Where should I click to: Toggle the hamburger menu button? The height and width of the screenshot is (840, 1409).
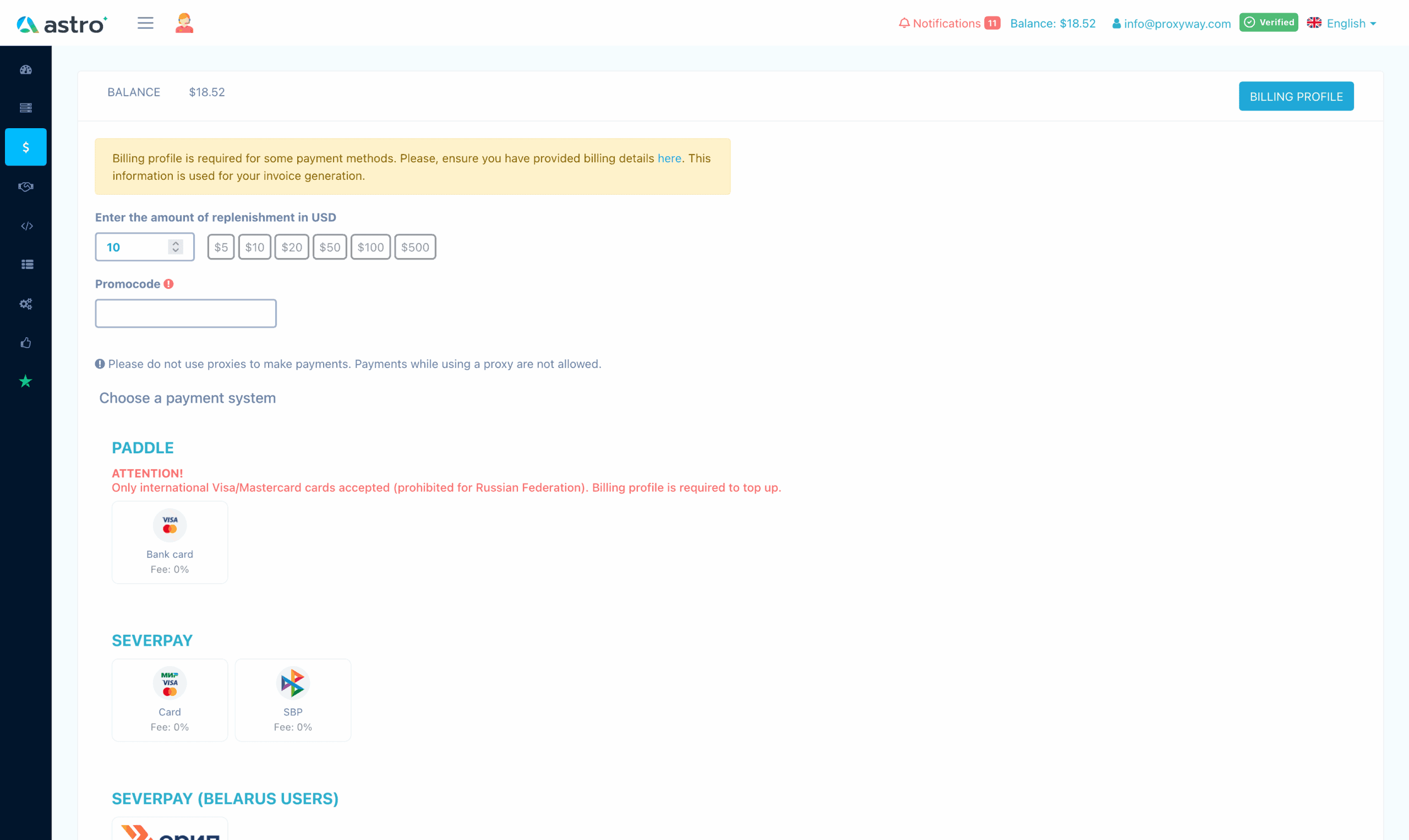(x=145, y=23)
